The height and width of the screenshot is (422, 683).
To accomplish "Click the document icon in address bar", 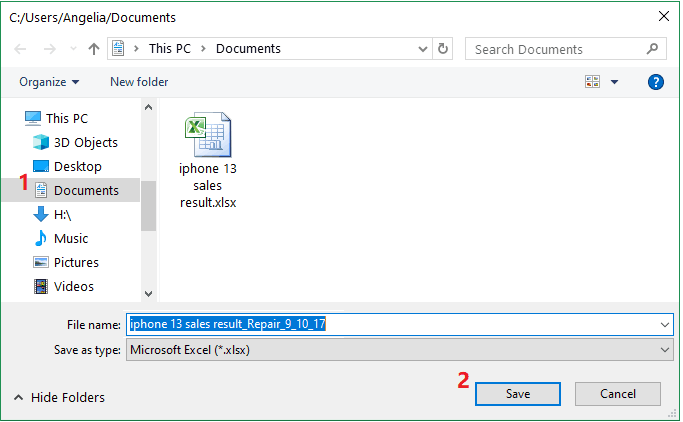I will coord(118,48).
